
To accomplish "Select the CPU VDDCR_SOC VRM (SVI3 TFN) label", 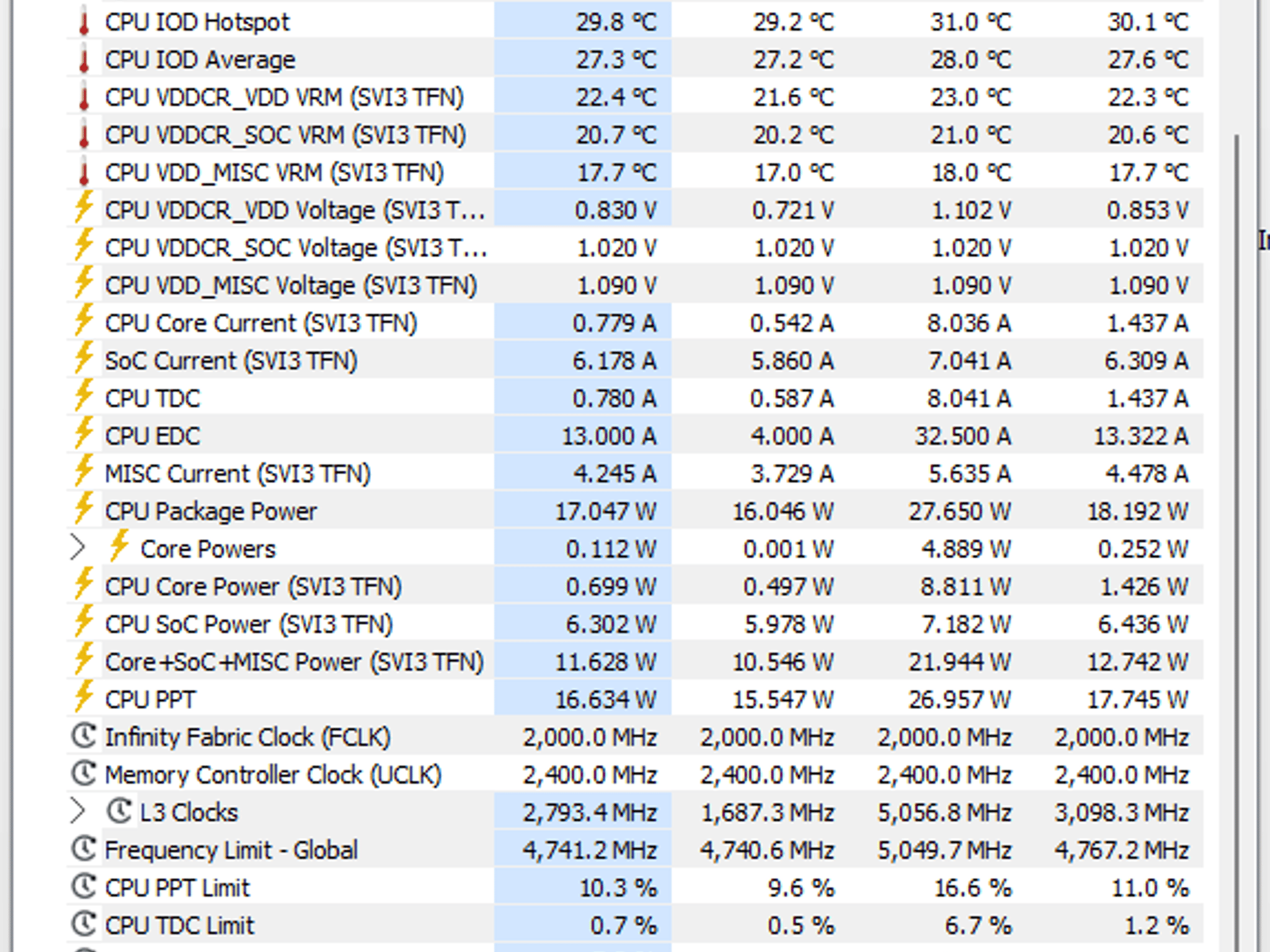I will [x=286, y=136].
